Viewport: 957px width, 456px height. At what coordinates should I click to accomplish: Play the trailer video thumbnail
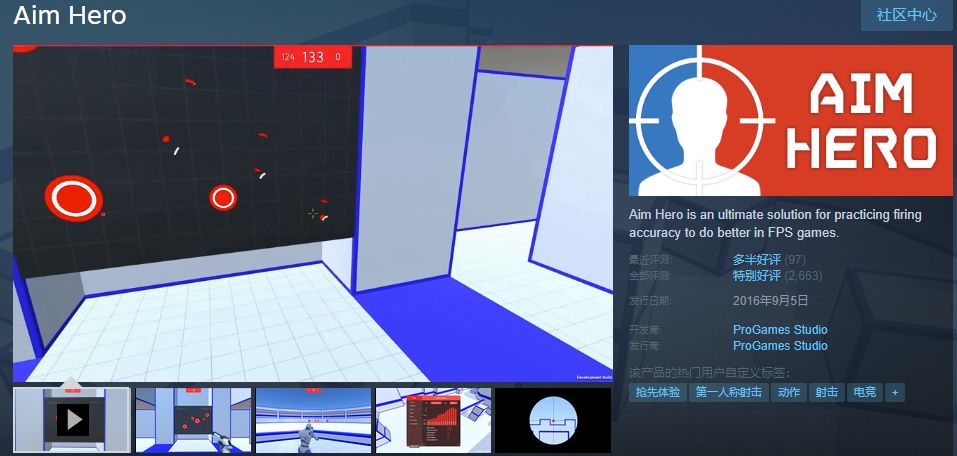72,420
